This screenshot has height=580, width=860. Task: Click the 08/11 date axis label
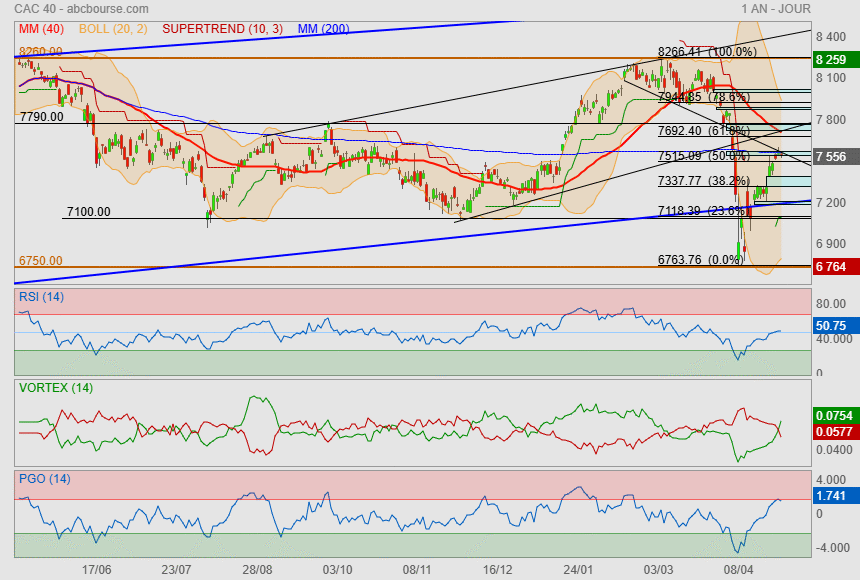coord(417,569)
